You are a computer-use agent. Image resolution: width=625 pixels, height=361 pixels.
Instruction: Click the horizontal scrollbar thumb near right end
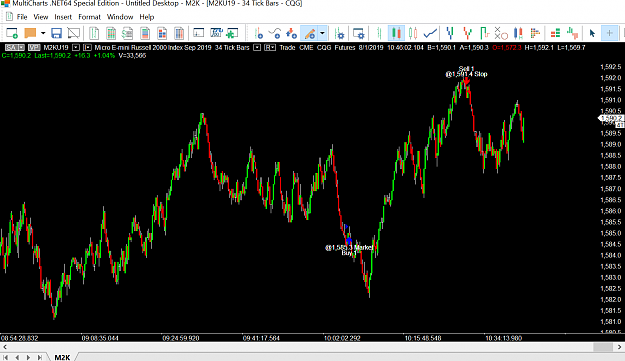pyautogui.click(x=603, y=347)
